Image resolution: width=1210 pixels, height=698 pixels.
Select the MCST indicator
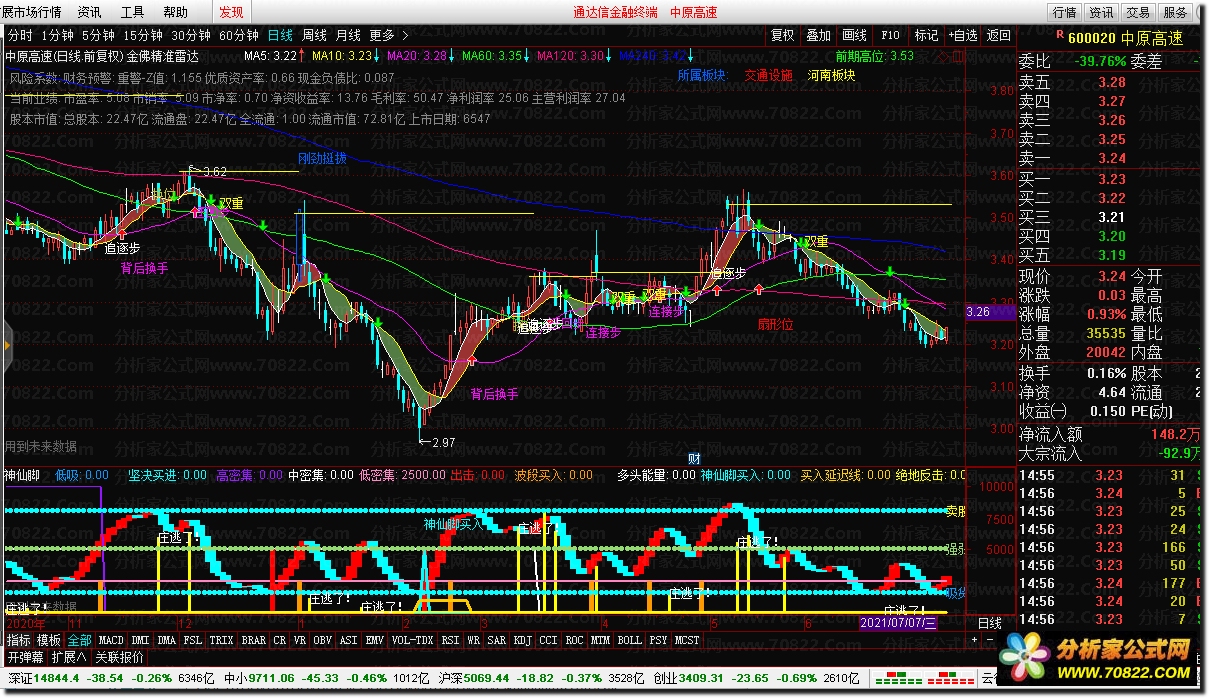coord(687,640)
